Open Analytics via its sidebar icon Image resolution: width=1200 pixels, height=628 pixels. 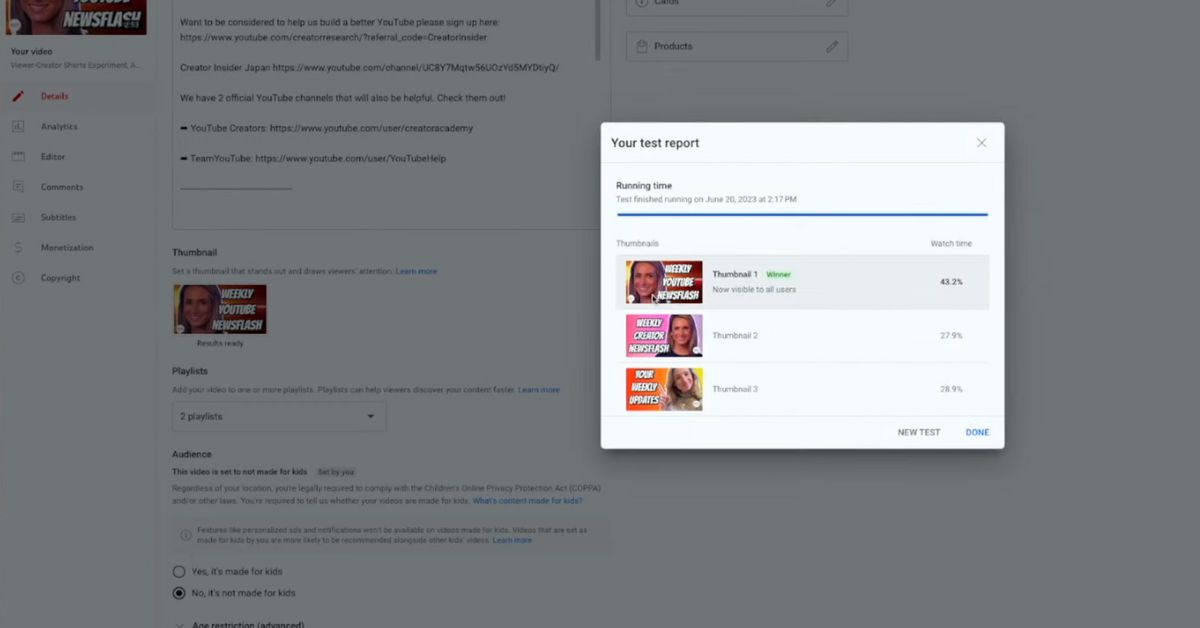(18, 127)
